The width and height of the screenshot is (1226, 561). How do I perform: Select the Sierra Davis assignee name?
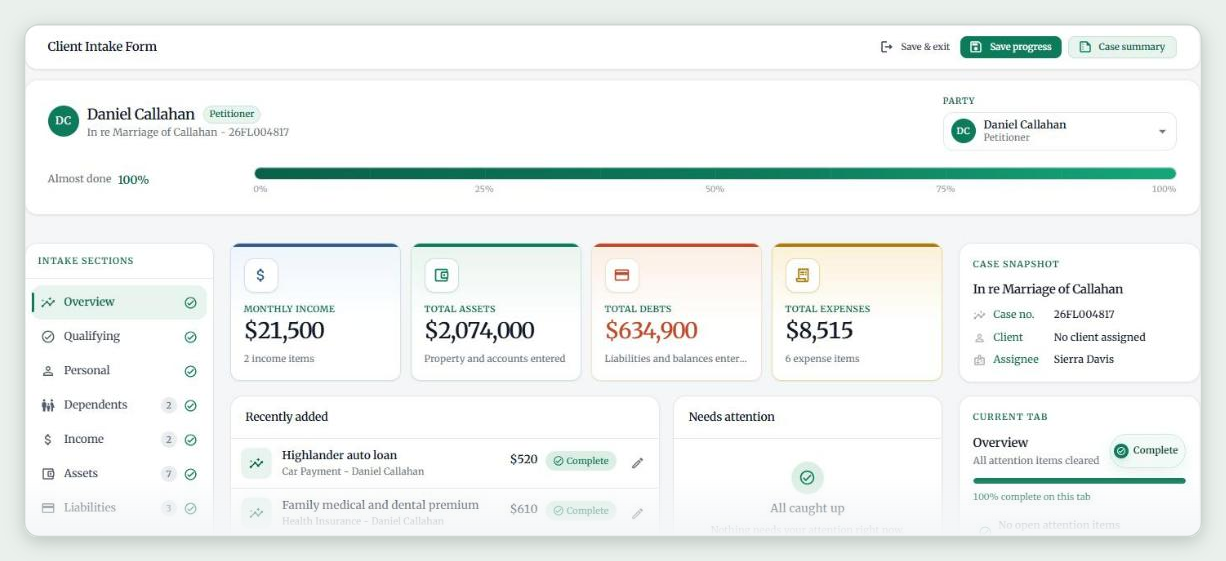[x=1083, y=359]
